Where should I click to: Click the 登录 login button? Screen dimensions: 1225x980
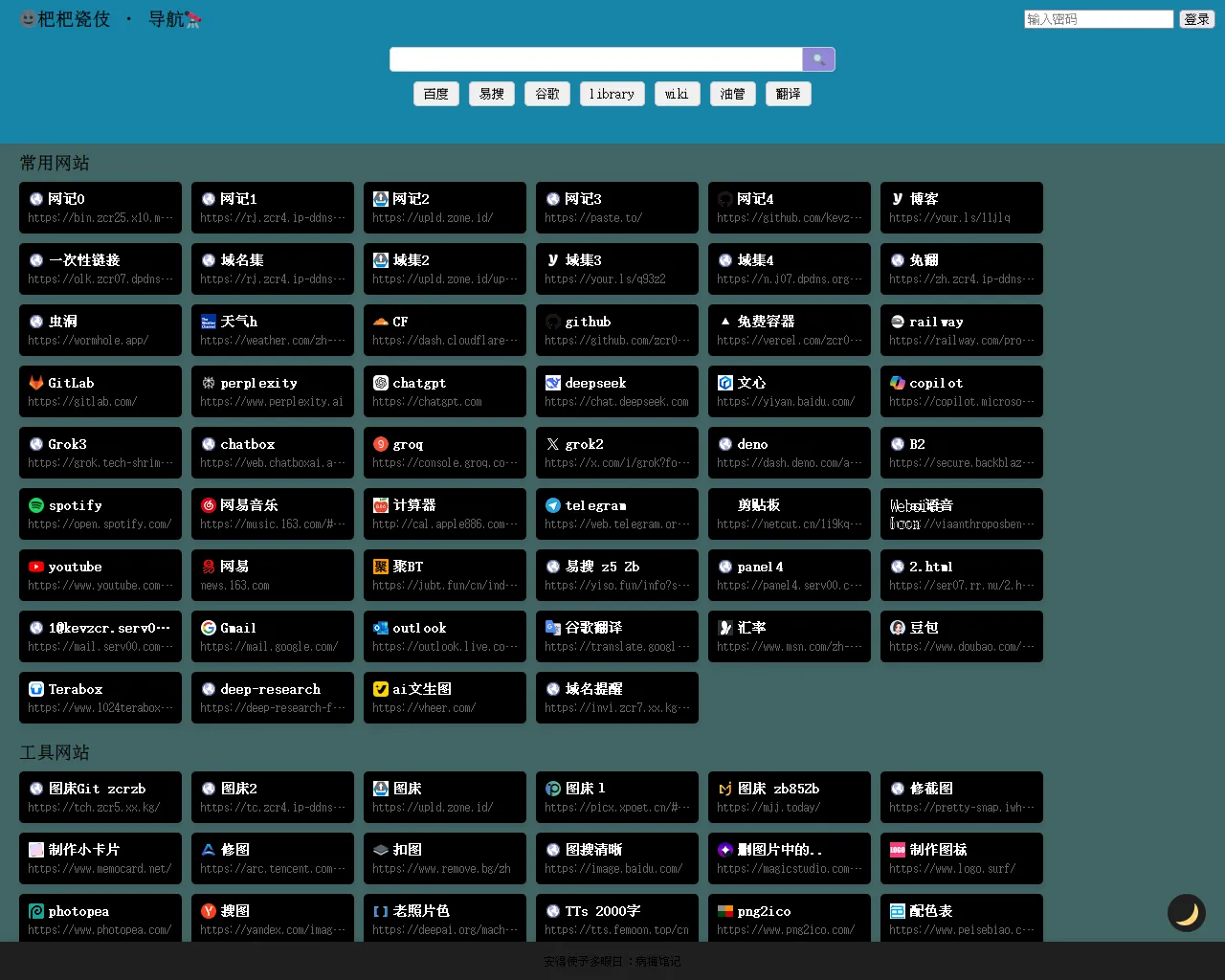point(1196,19)
